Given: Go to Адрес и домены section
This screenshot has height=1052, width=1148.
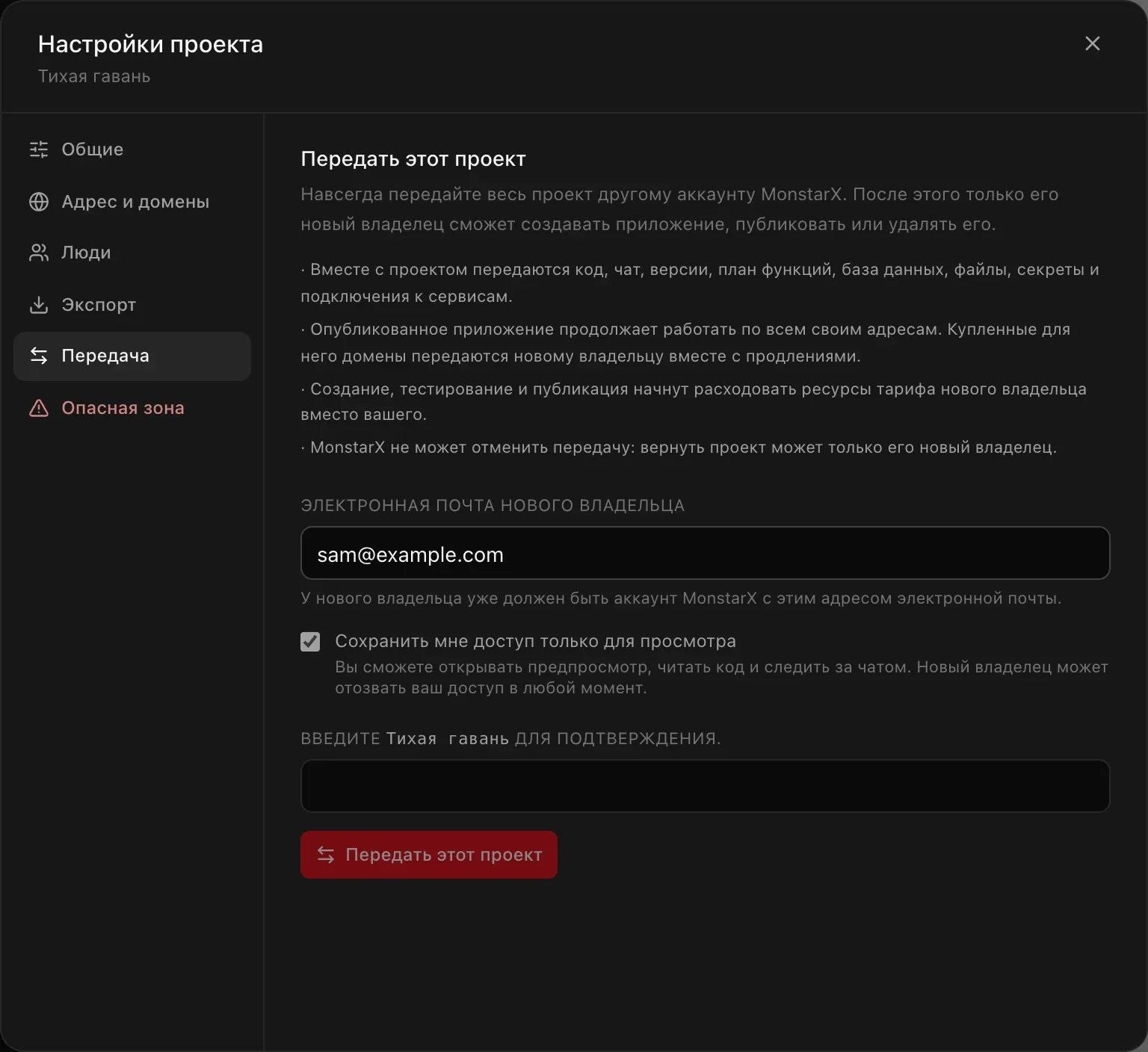Looking at the screenshot, I should 132,202.
